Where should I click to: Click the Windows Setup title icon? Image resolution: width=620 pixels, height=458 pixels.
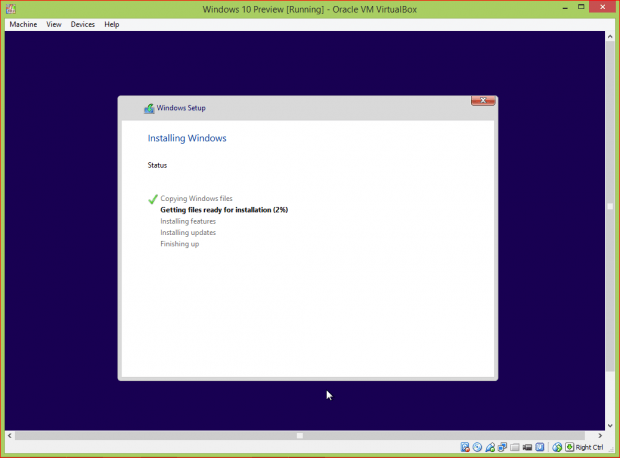[x=149, y=108]
